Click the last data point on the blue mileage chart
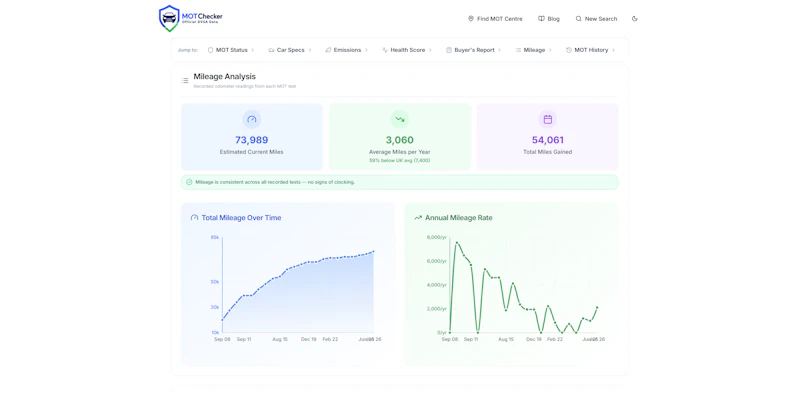The height and width of the screenshot is (393, 800). point(373,251)
